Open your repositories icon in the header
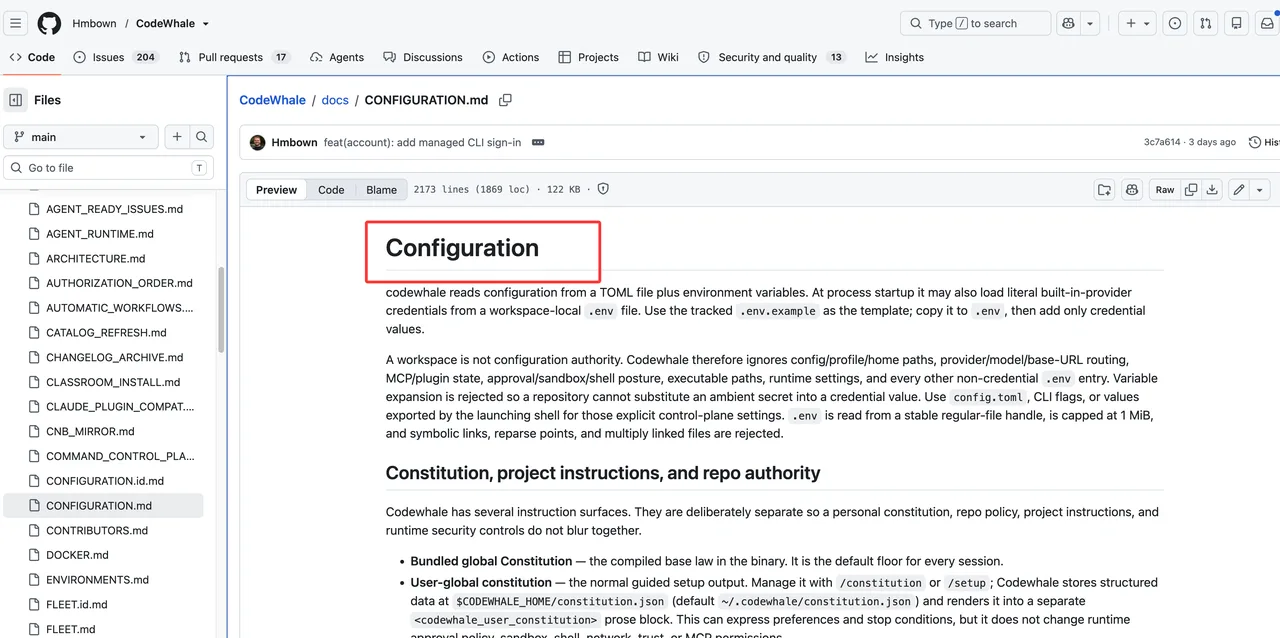1280x638 pixels. tap(1237, 23)
